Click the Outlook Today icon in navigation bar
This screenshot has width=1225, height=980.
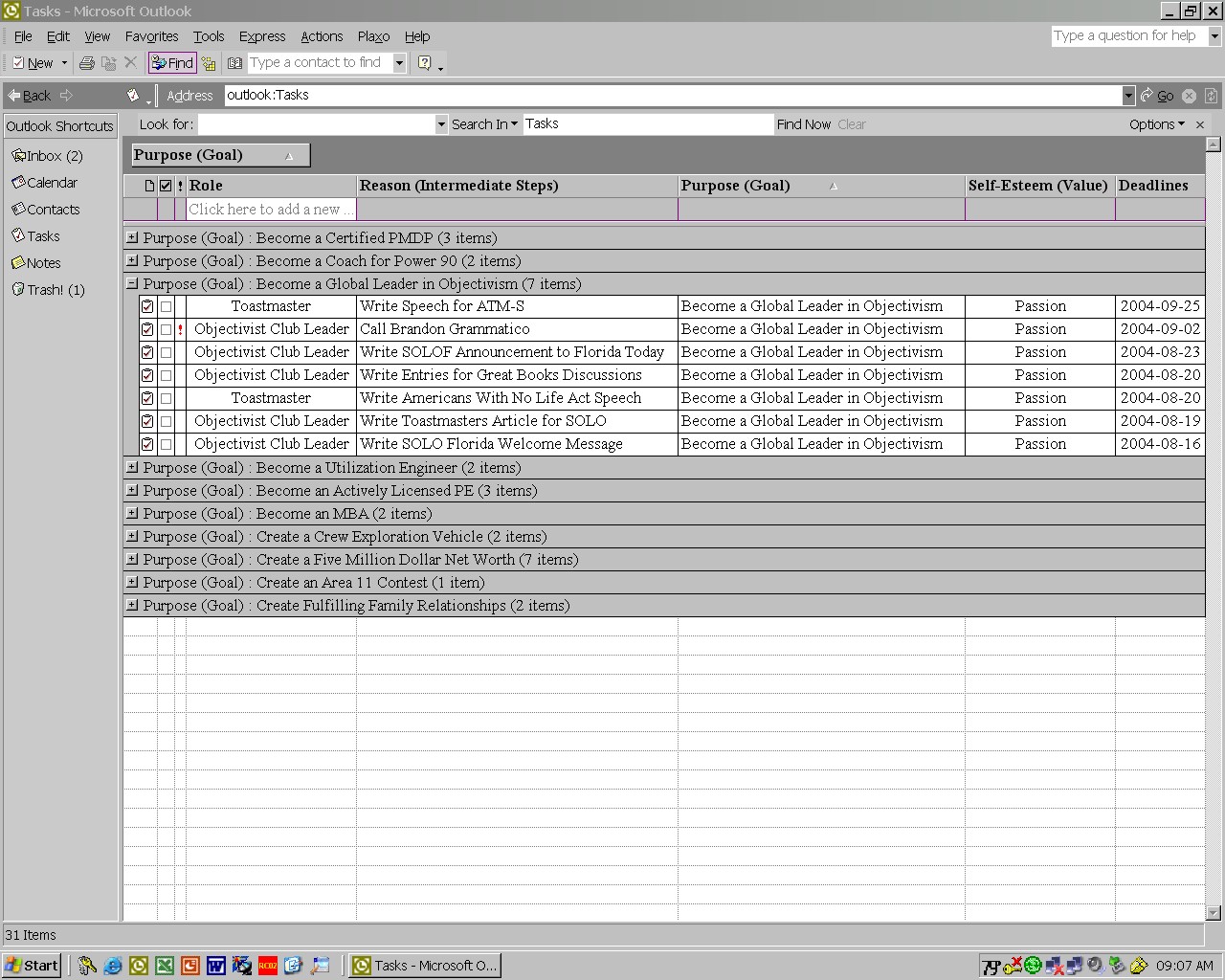(133, 95)
